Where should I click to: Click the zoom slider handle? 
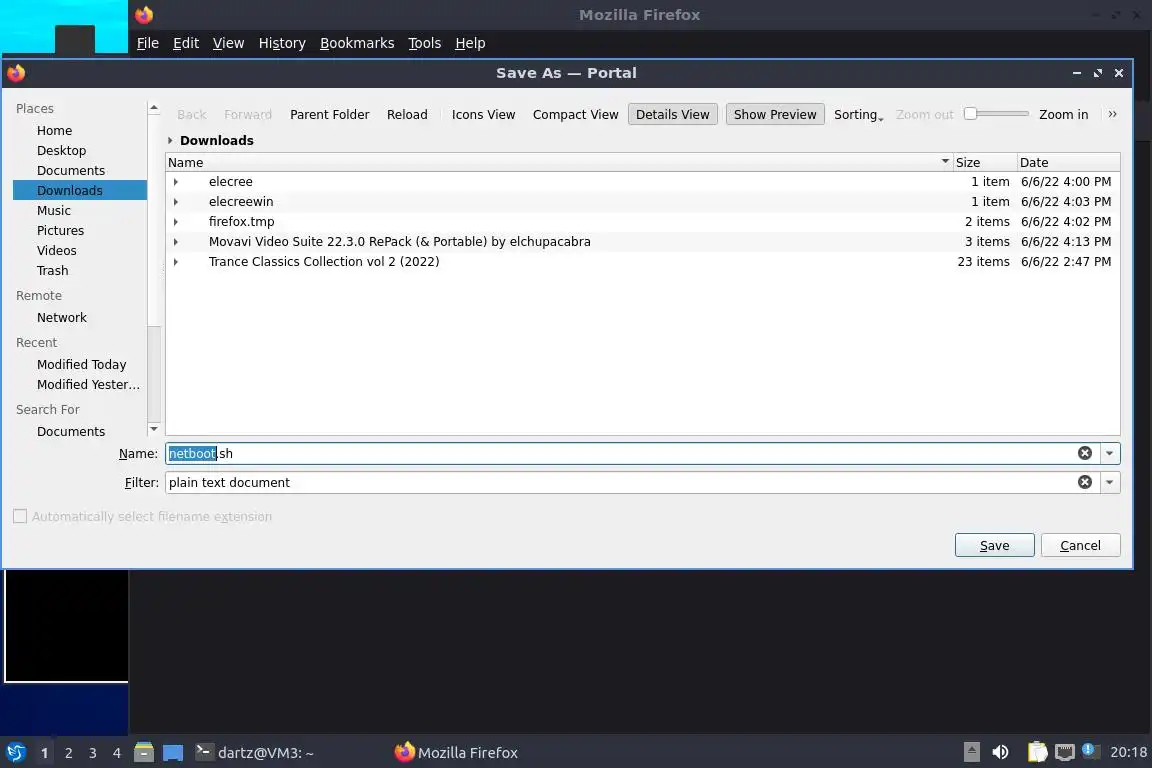coord(971,113)
